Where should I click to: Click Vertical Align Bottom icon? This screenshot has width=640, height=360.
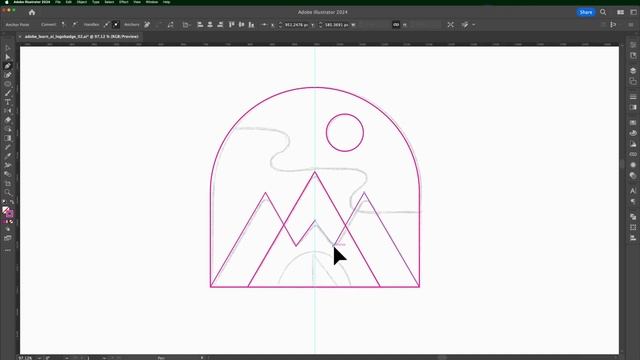click(251, 24)
